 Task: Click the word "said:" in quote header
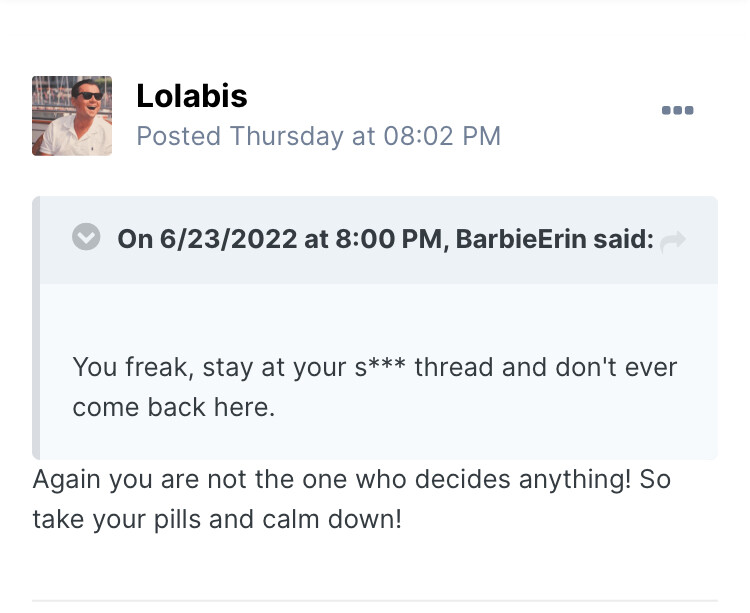click(x=631, y=240)
